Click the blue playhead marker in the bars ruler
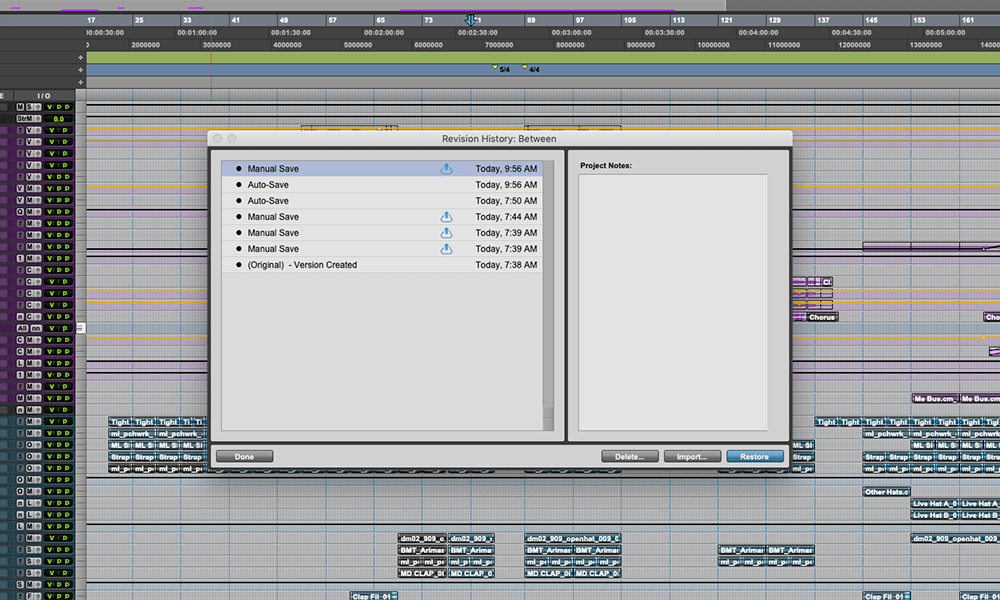Image resolution: width=1000 pixels, height=600 pixels. click(471, 20)
